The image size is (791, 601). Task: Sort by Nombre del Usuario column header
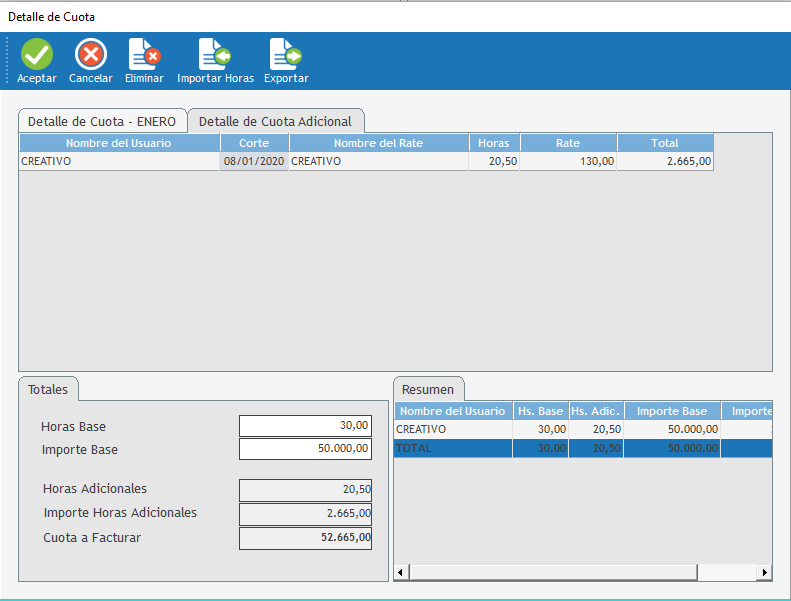tap(118, 143)
